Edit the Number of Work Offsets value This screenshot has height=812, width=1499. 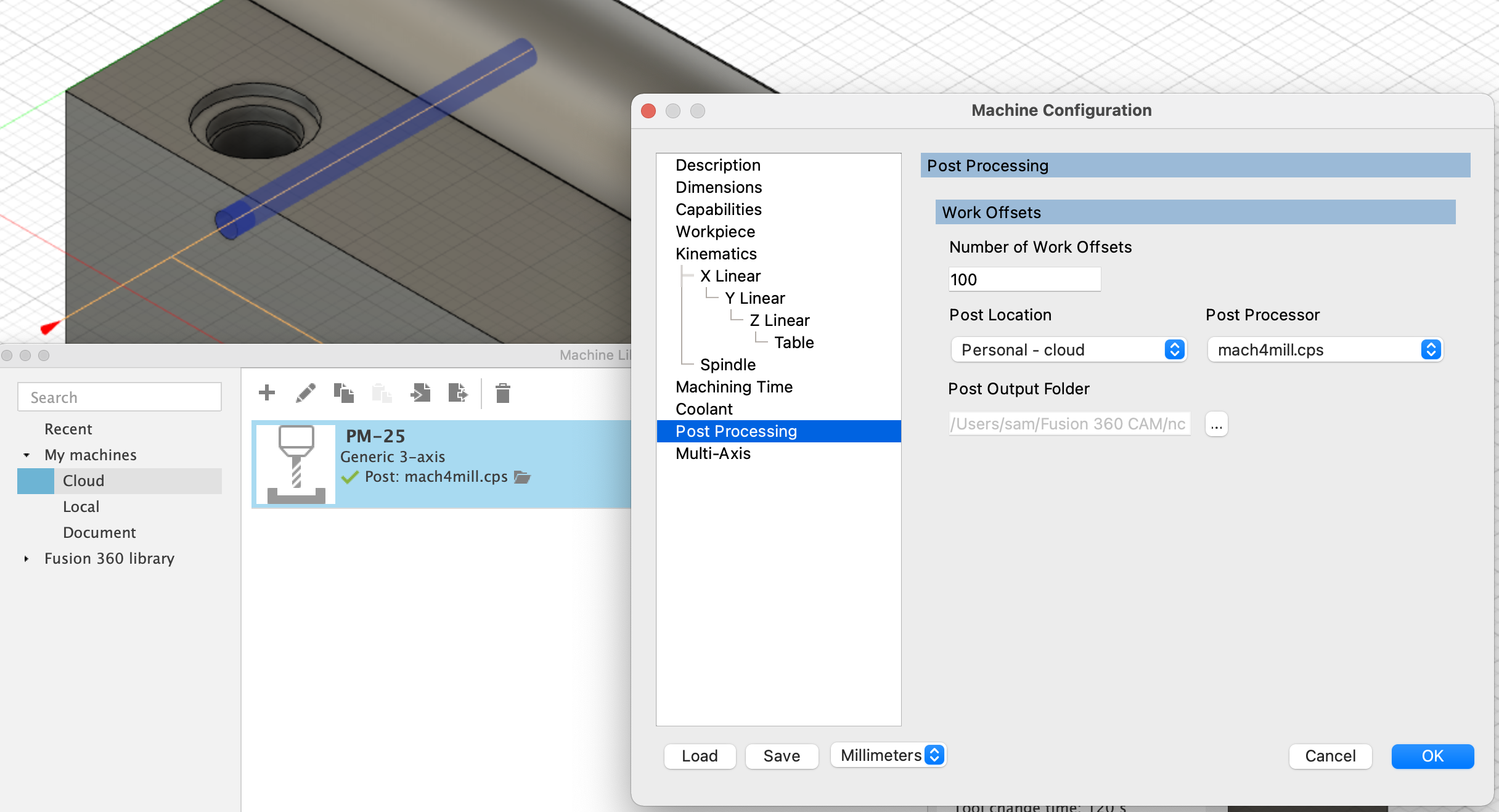coord(1024,279)
